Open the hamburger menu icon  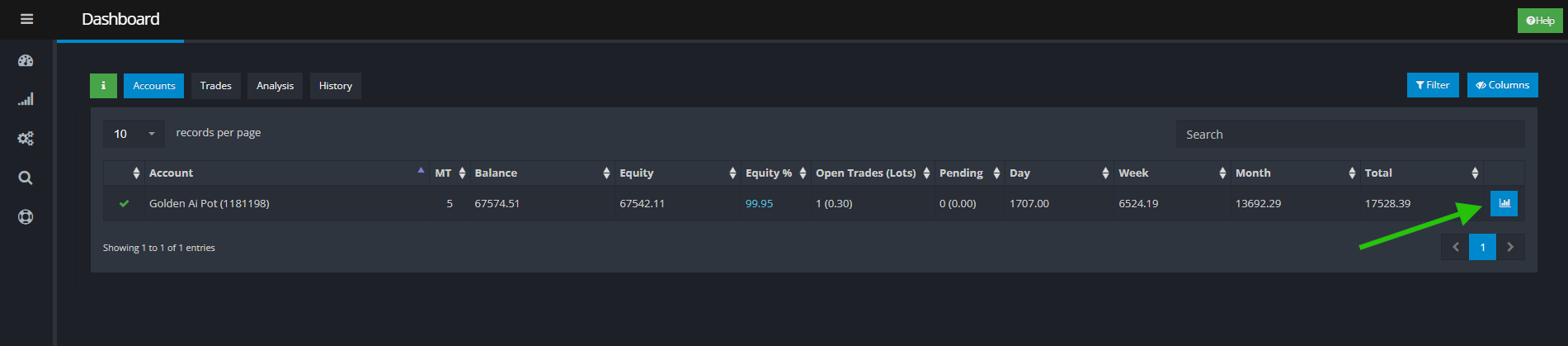point(26,19)
